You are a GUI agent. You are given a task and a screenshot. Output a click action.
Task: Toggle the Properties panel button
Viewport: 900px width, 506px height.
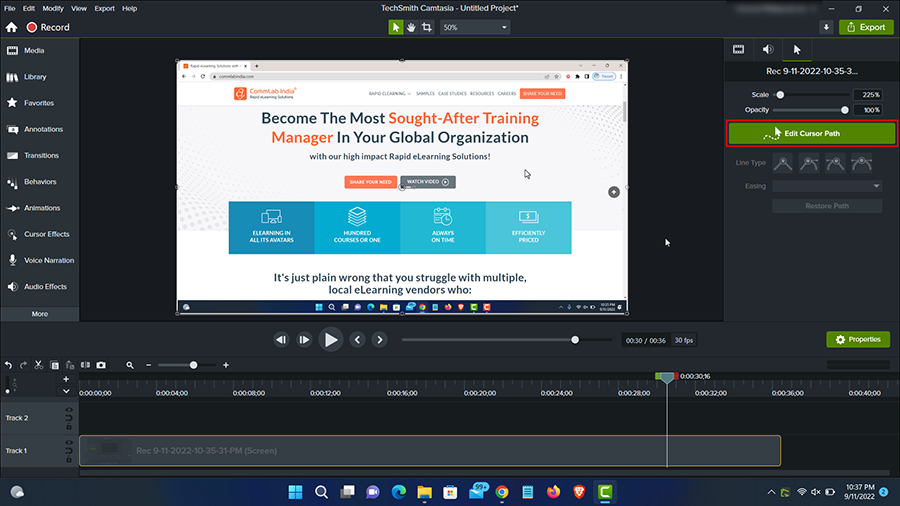858,340
